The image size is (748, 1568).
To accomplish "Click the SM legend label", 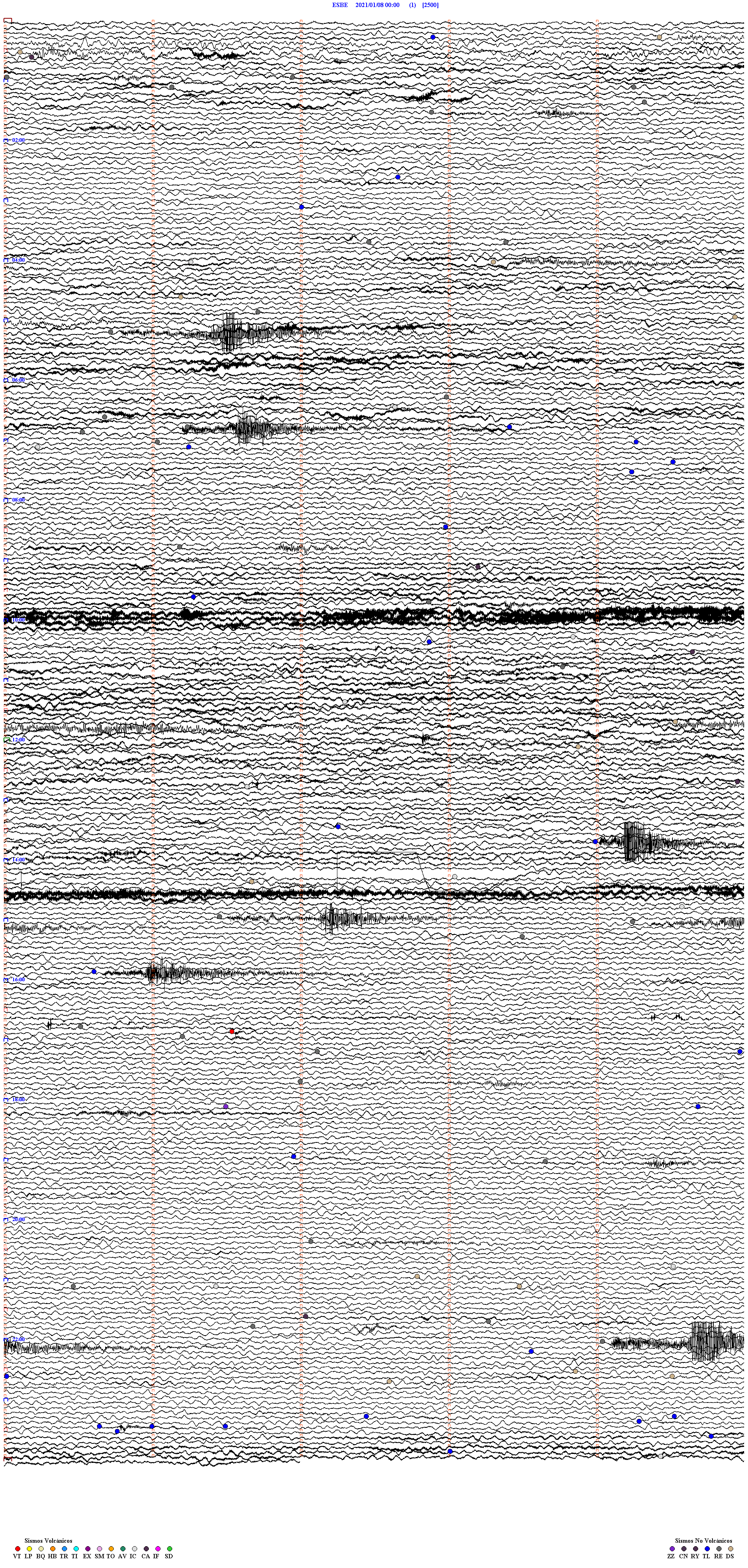I will pos(99,1556).
